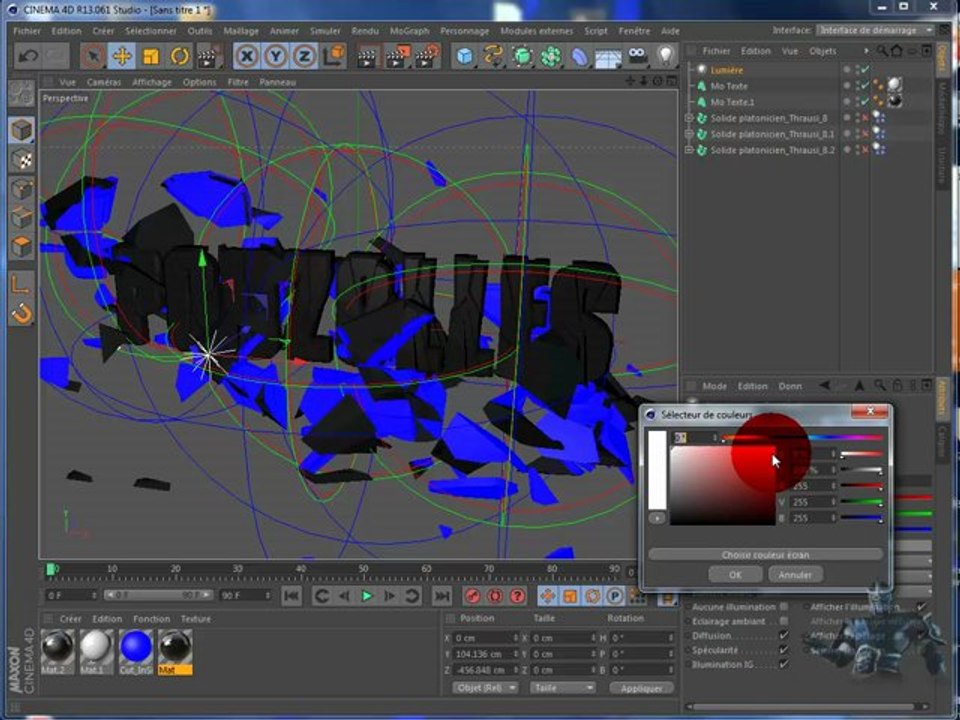Screen dimensions: 960x720
Task: Click the Y position field 104.136 cm
Action: [484, 654]
